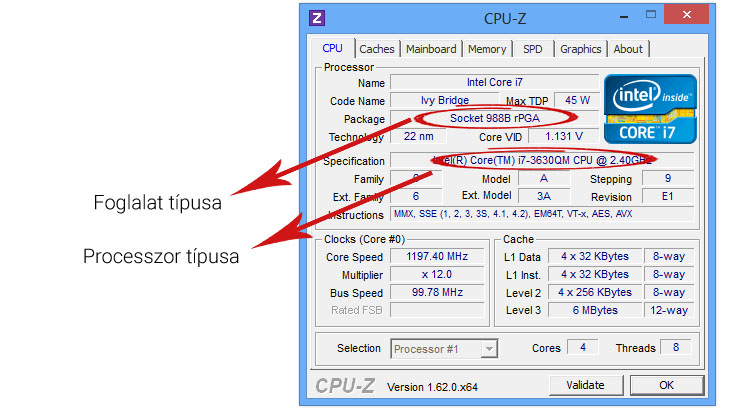Switch to the Caches tab
The width and height of the screenshot is (740, 408).
(x=377, y=49)
